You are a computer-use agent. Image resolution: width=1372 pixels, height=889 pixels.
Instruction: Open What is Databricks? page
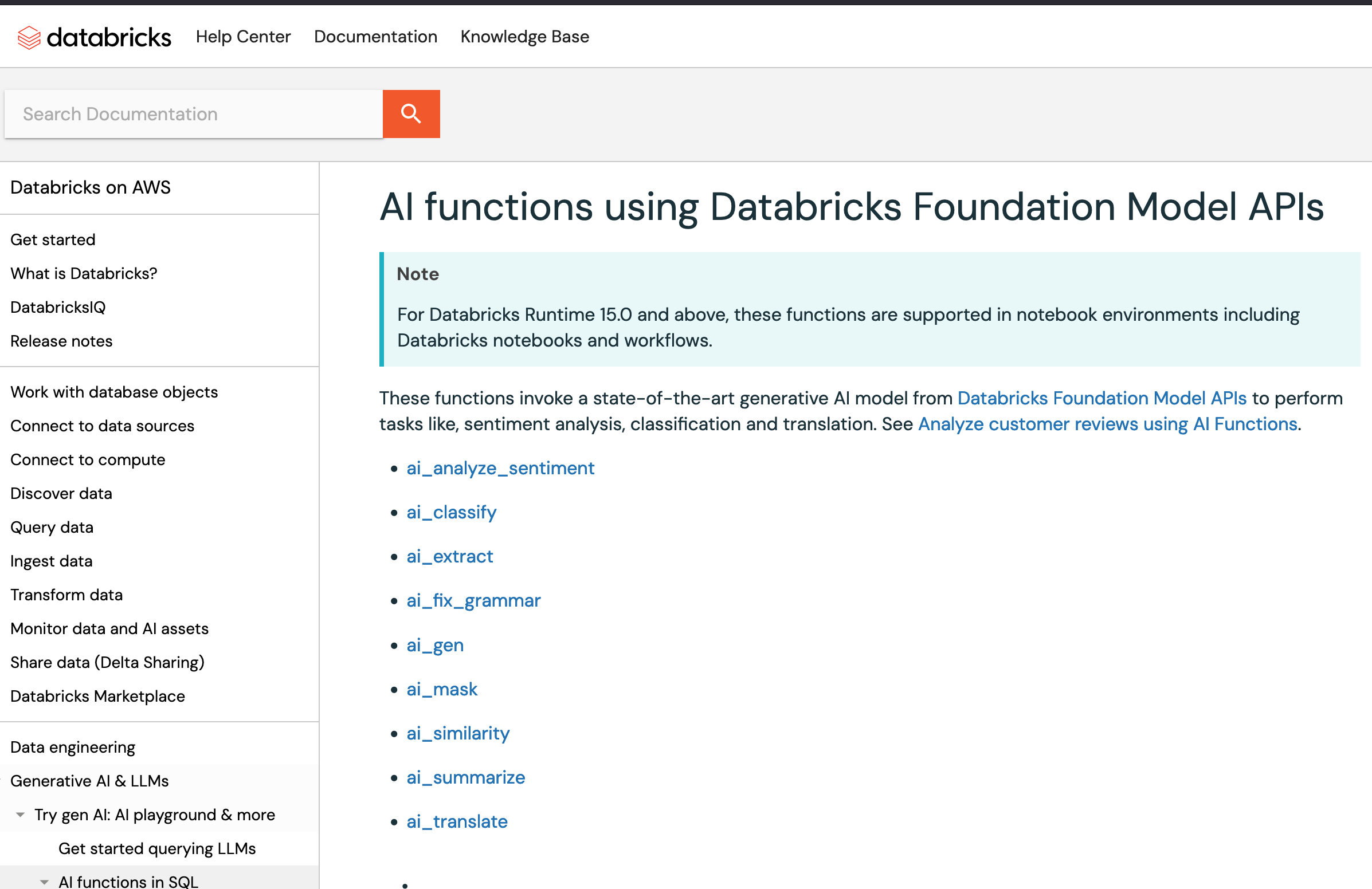[x=84, y=273]
